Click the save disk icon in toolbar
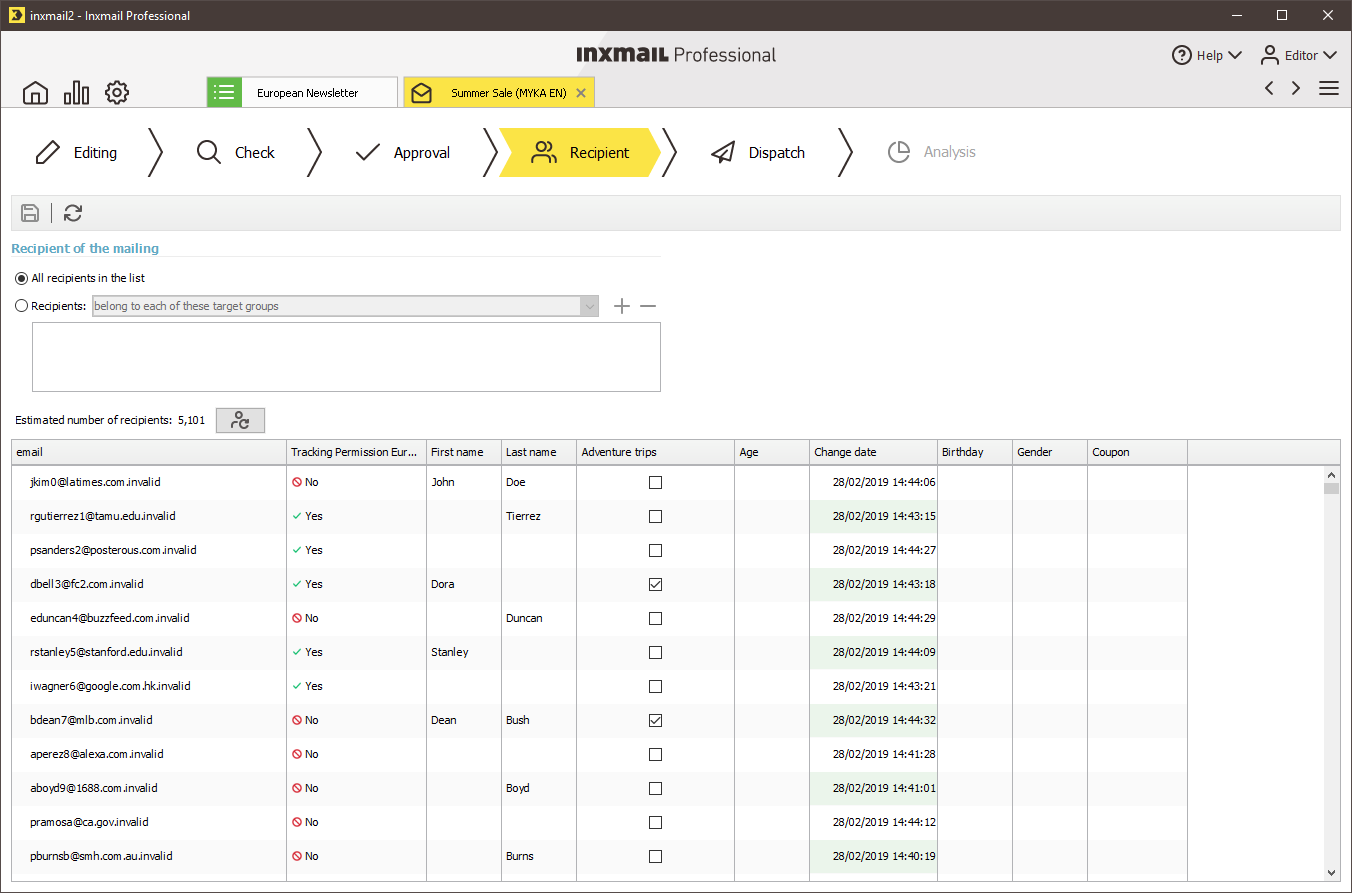Screen dimensions: 1352x893 coord(30,213)
